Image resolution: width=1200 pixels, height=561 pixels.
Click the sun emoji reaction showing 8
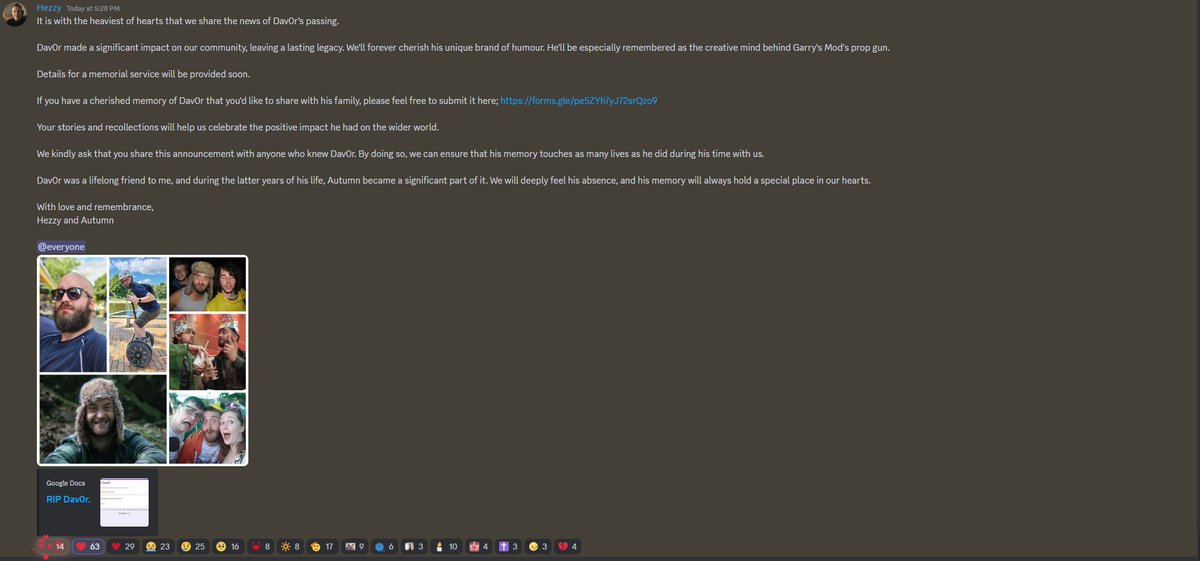click(291, 547)
